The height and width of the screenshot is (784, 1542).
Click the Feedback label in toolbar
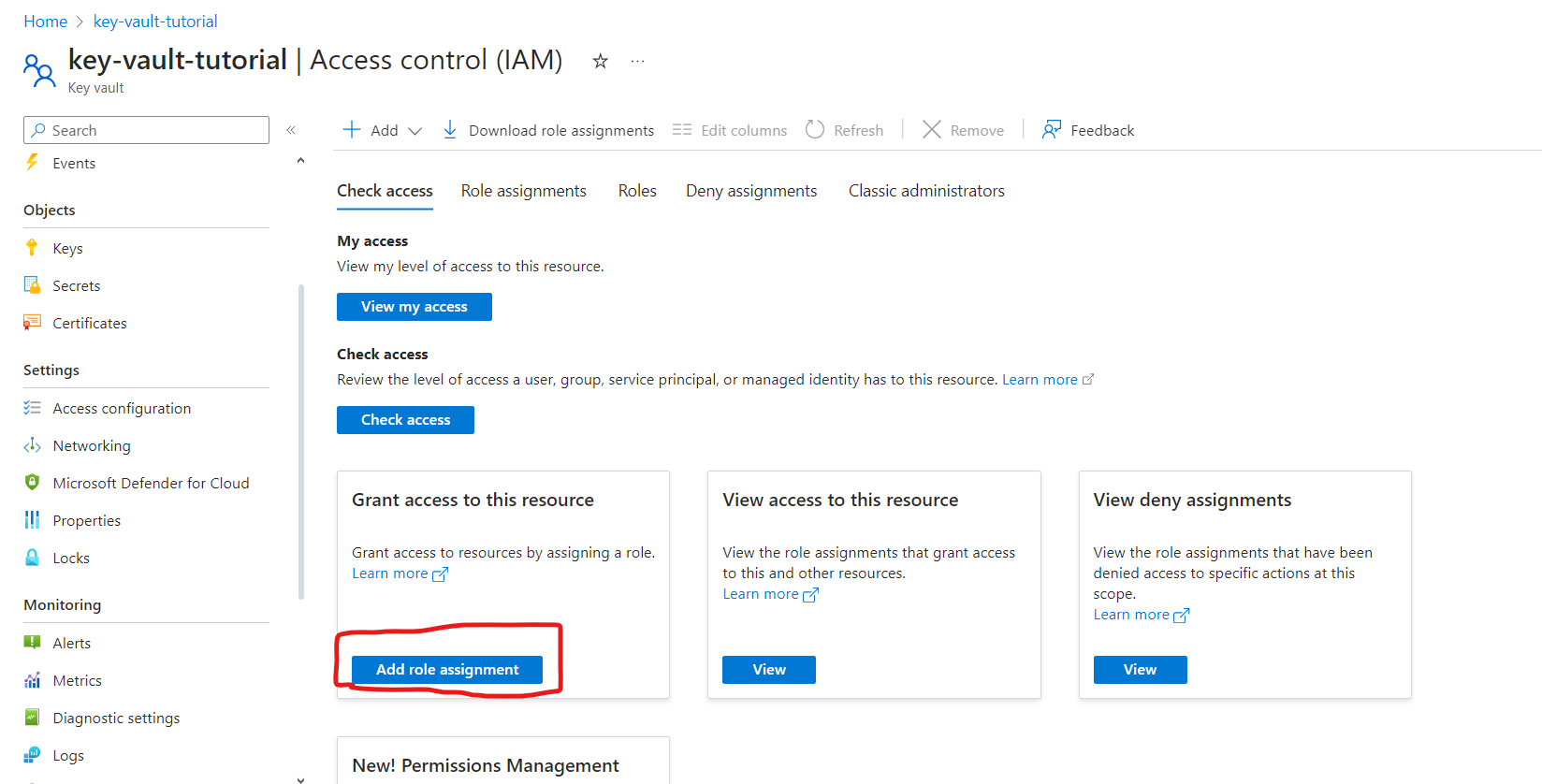point(1102,131)
